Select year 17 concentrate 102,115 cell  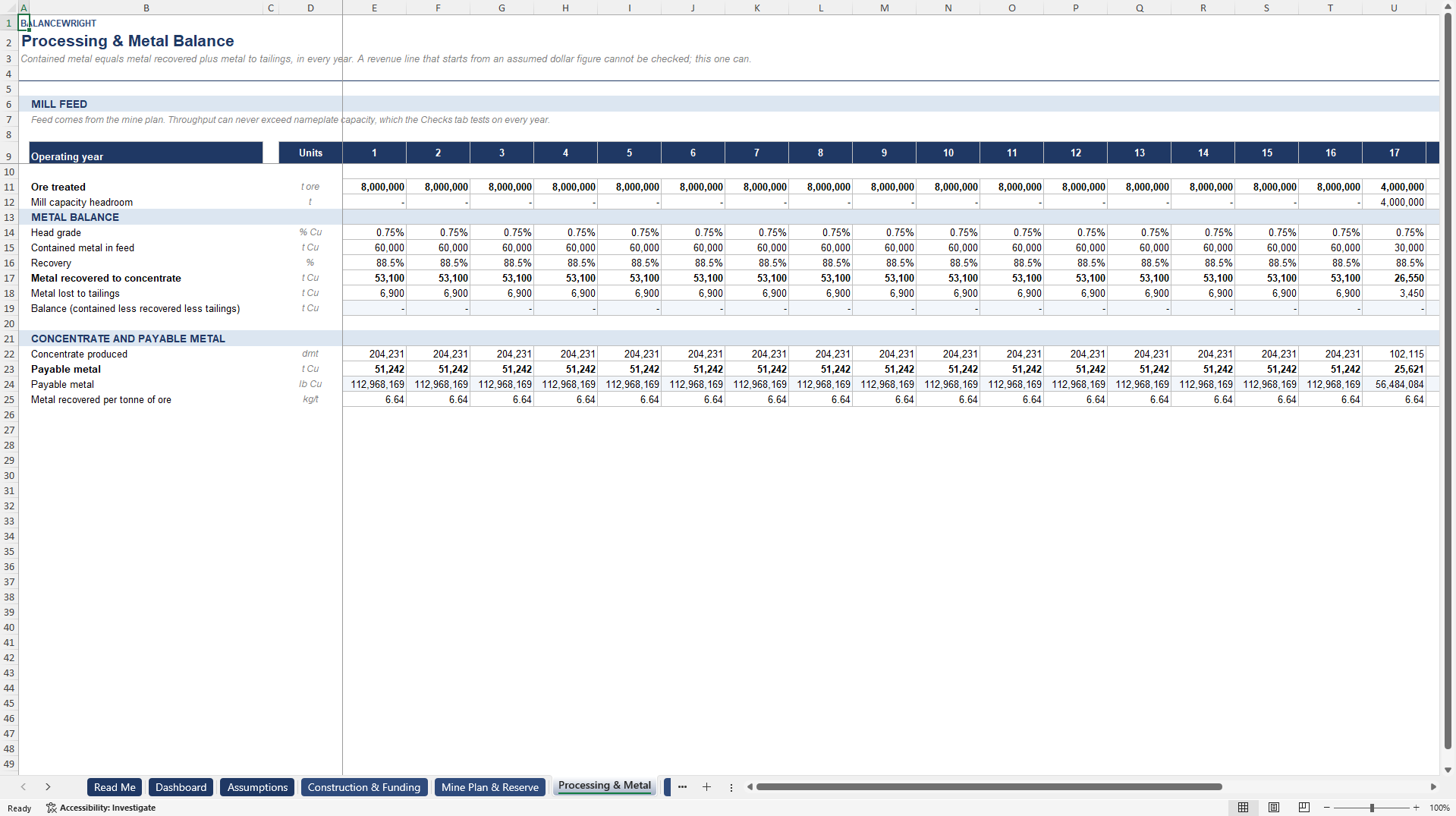click(x=1394, y=354)
